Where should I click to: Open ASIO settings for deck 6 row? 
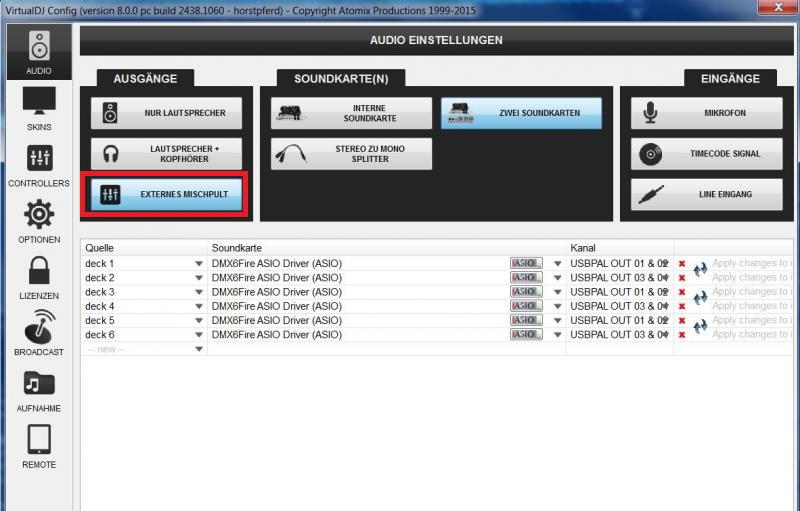[526, 335]
